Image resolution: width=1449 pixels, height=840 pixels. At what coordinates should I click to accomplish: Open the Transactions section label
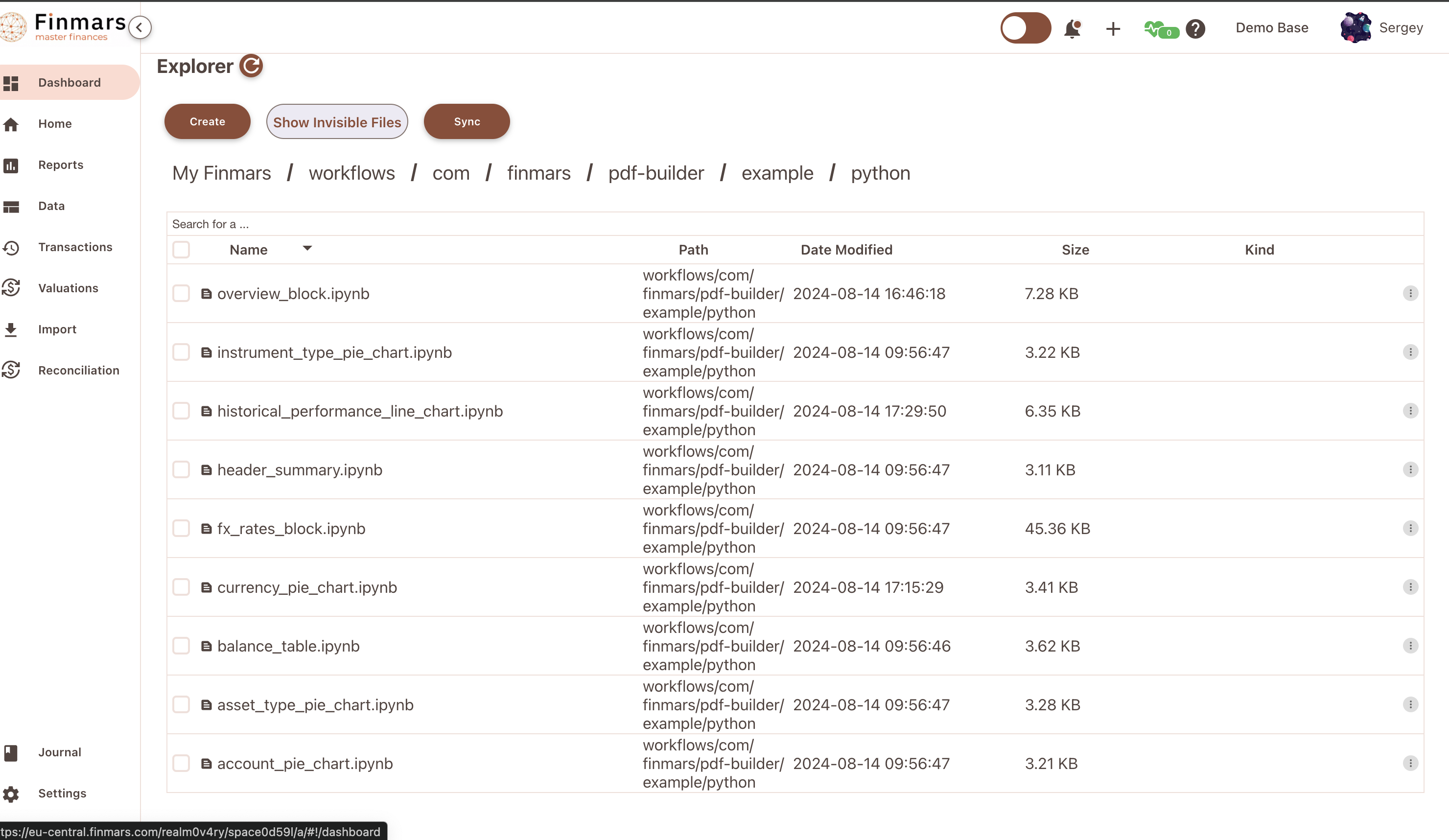[75, 247]
